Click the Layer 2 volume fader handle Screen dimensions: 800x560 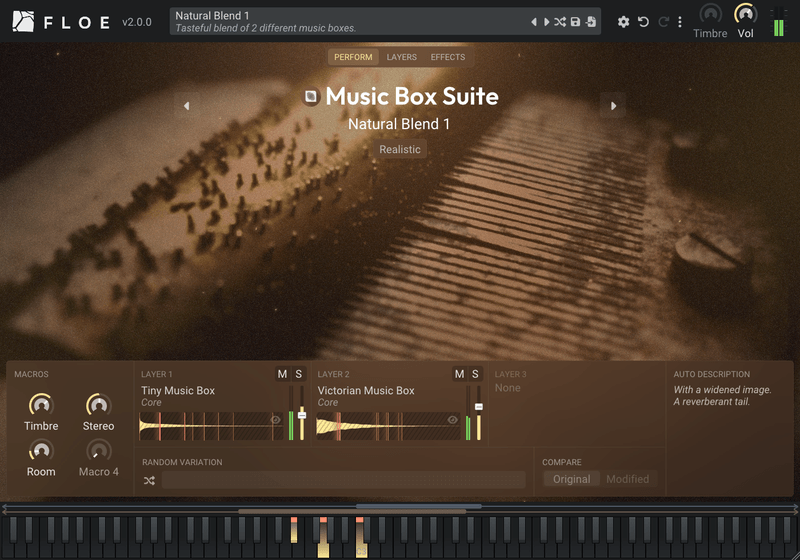tap(479, 406)
